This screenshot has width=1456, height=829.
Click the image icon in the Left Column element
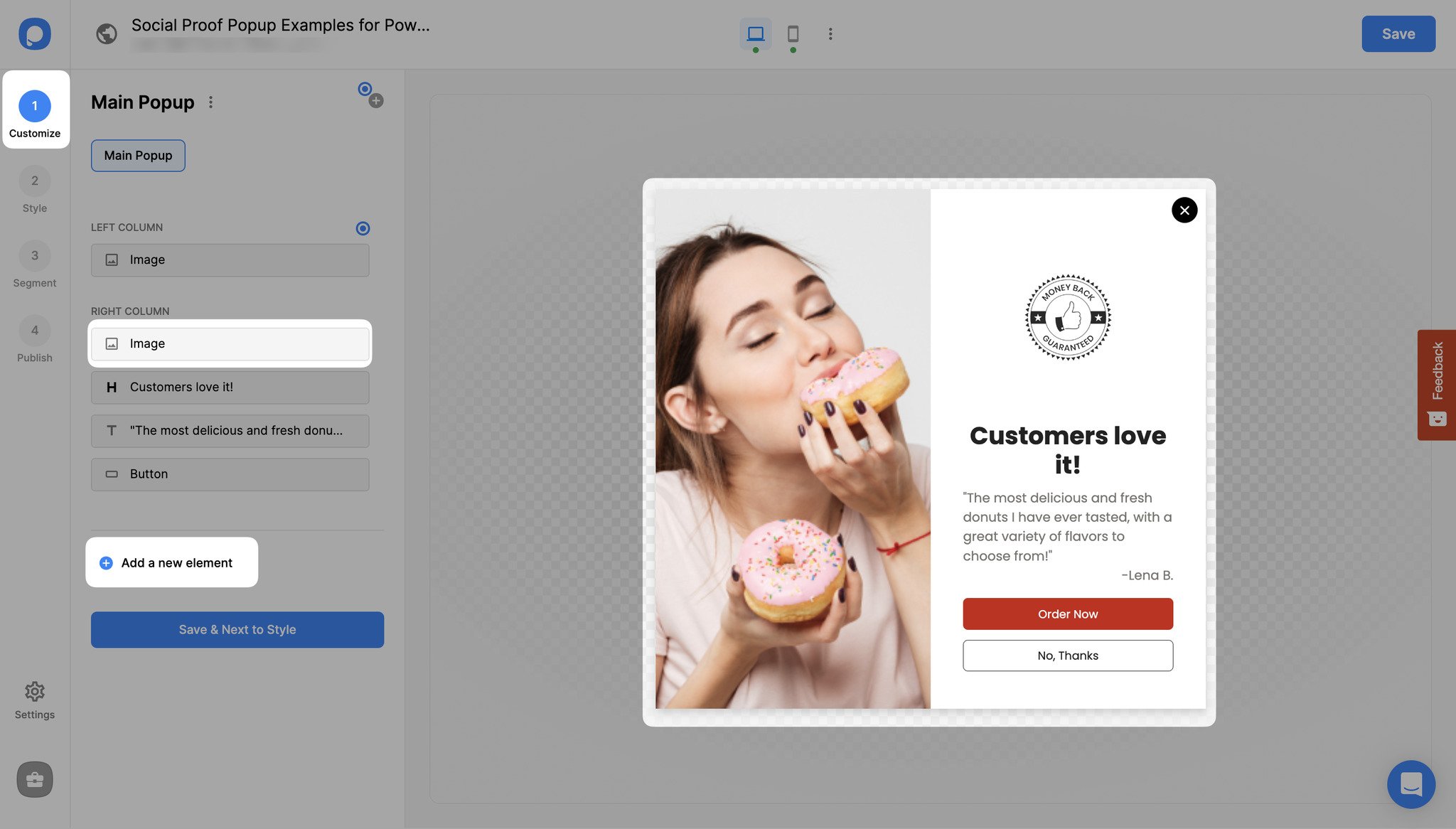click(x=112, y=260)
